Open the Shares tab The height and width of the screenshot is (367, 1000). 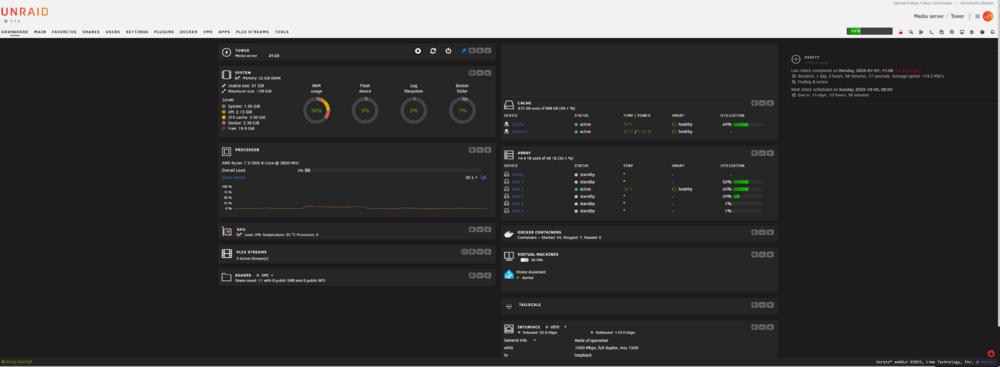[x=91, y=32]
